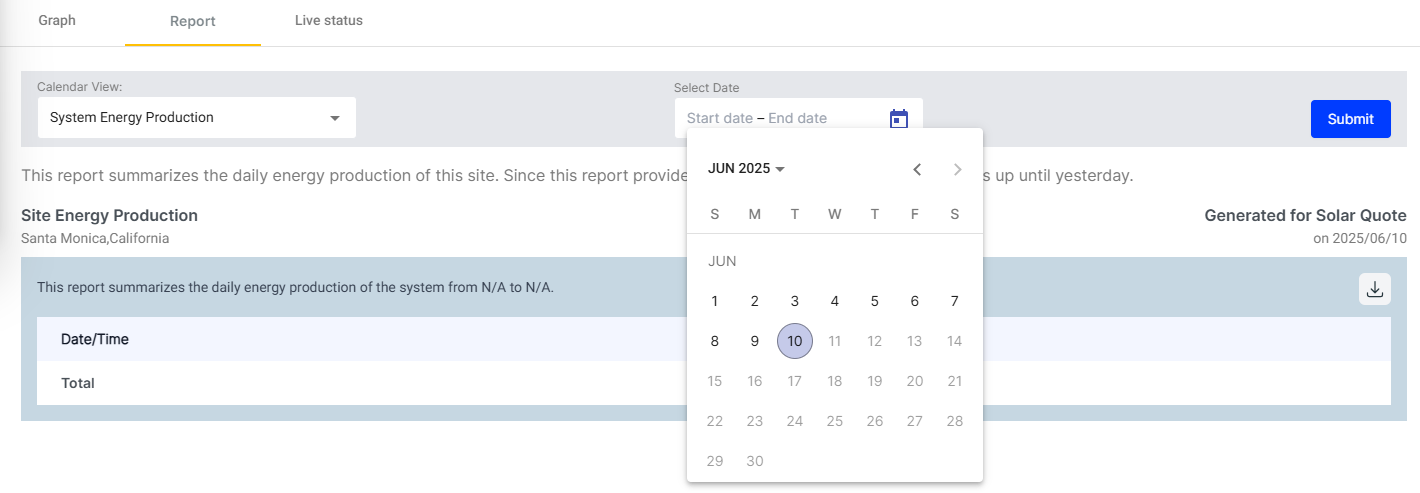
Task: Select the Report tab
Action: [x=193, y=22]
